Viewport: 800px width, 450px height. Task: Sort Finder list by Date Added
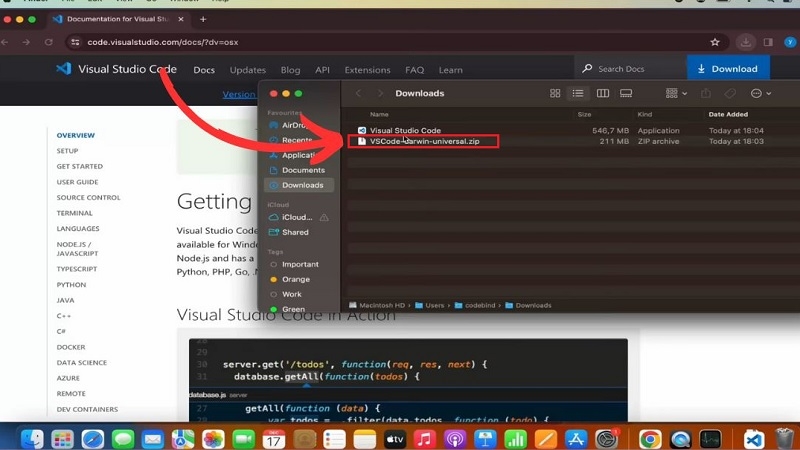728,114
